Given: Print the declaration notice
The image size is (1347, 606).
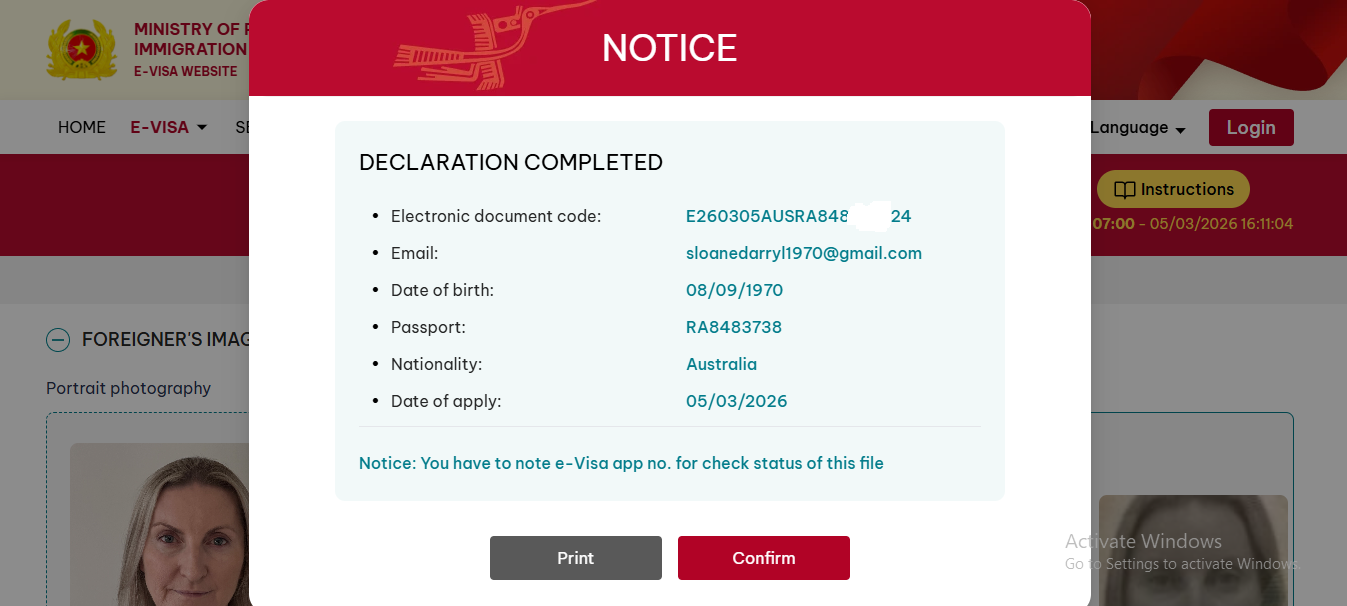Looking at the screenshot, I should pos(575,558).
